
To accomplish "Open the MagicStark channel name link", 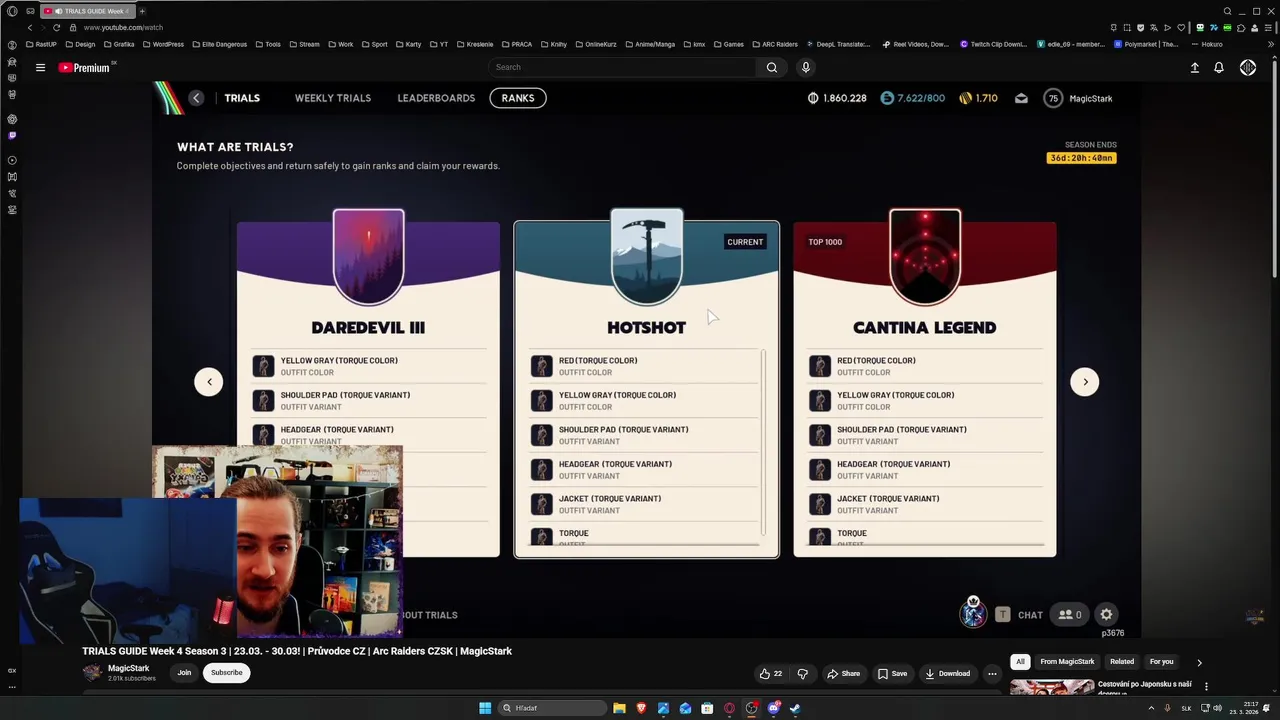I will [128, 668].
